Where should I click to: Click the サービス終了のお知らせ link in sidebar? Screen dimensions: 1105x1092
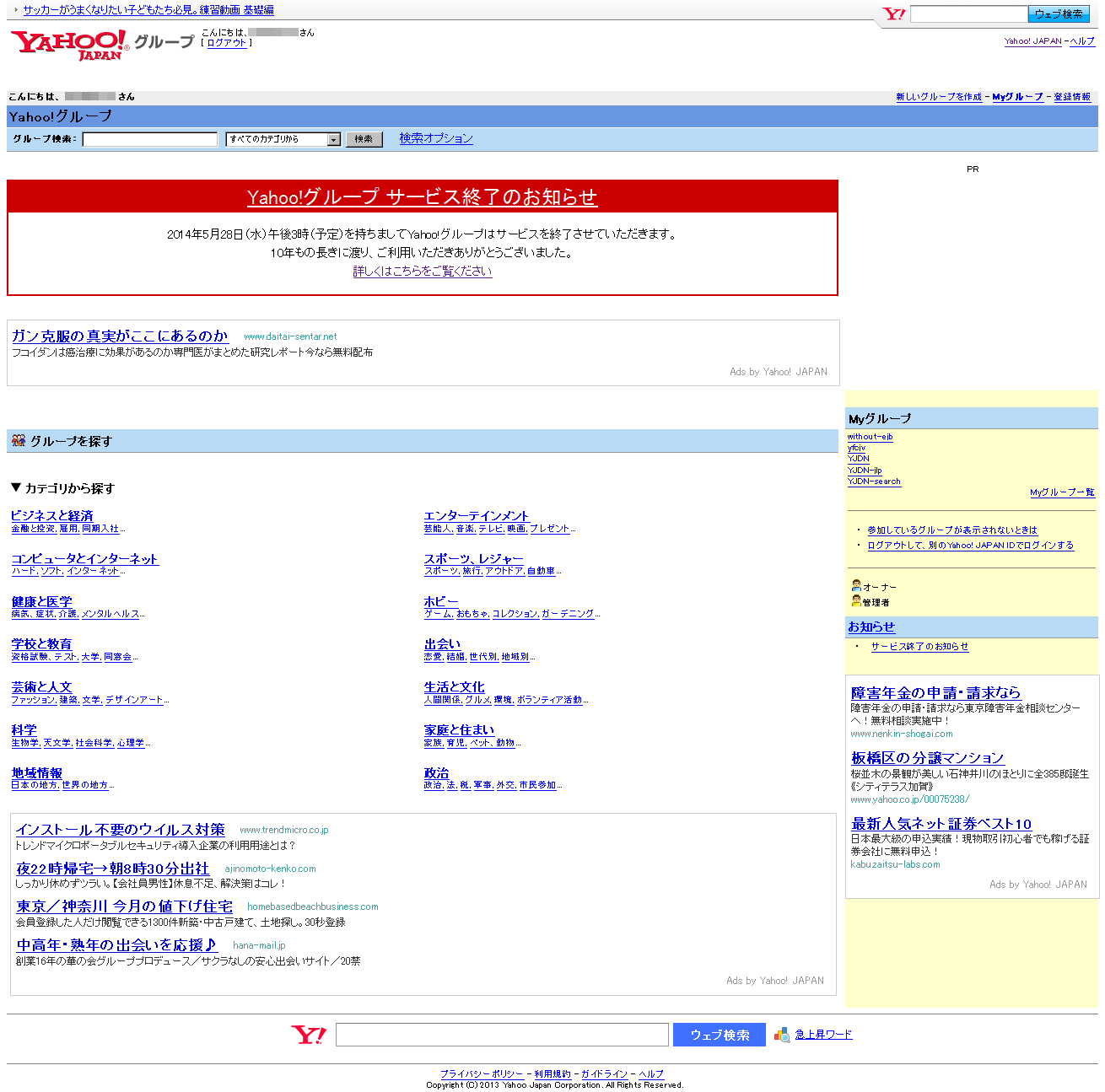(919, 647)
